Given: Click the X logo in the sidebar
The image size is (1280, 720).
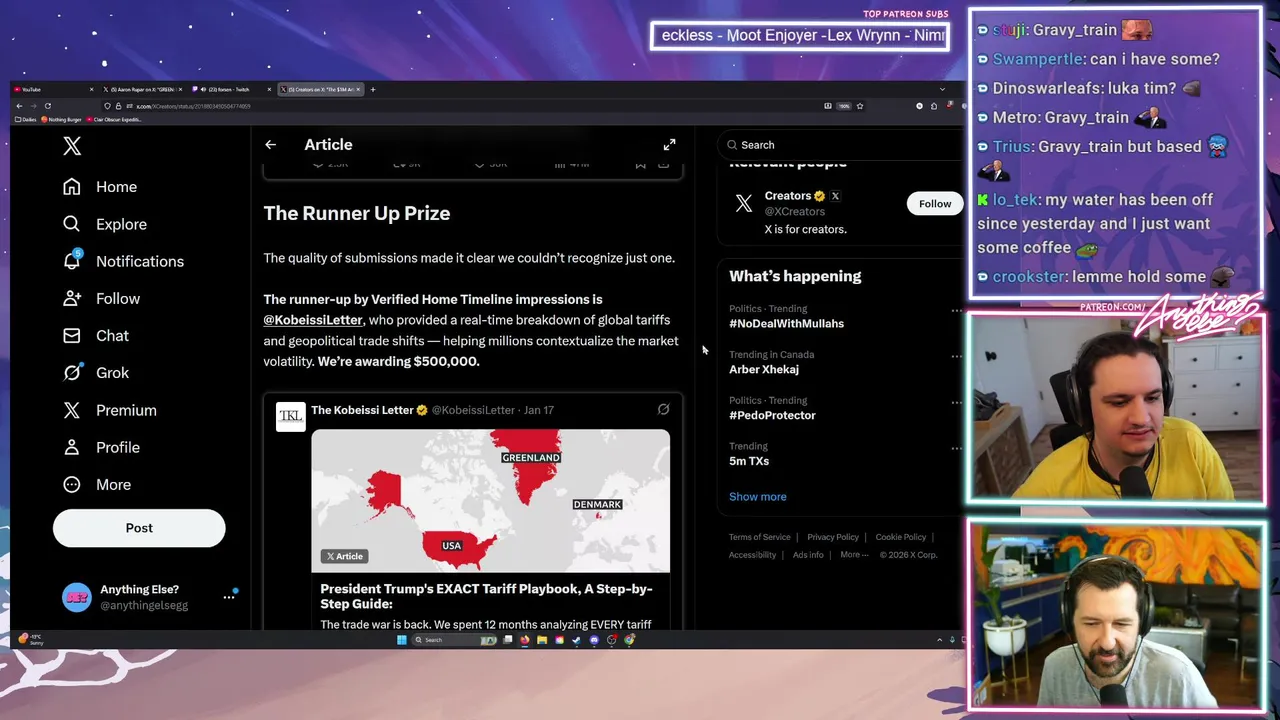Looking at the screenshot, I should [x=72, y=146].
